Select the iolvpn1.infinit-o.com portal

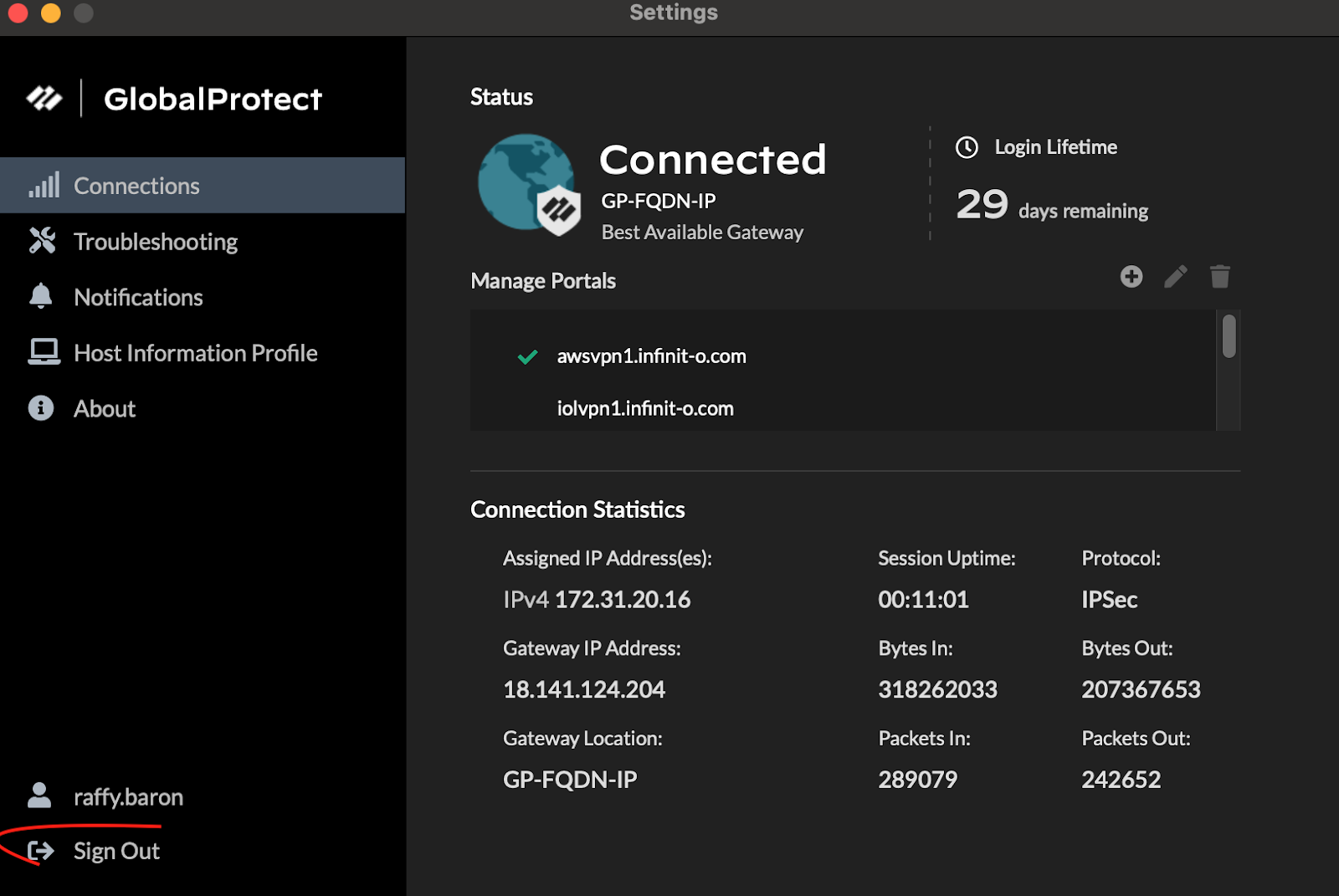[843, 408]
